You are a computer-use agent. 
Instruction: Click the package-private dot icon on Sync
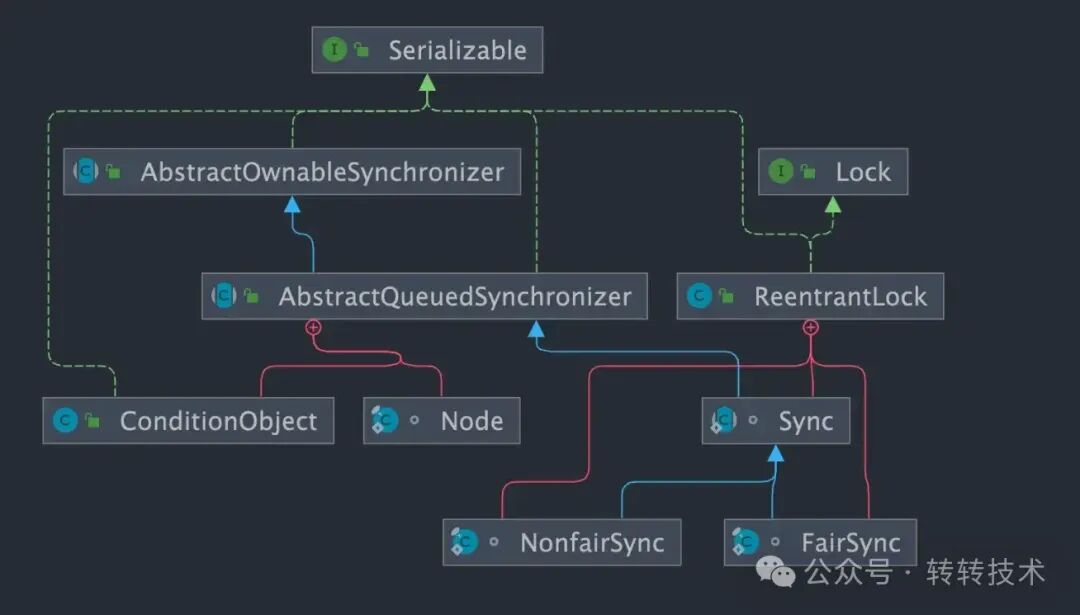click(x=753, y=420)
